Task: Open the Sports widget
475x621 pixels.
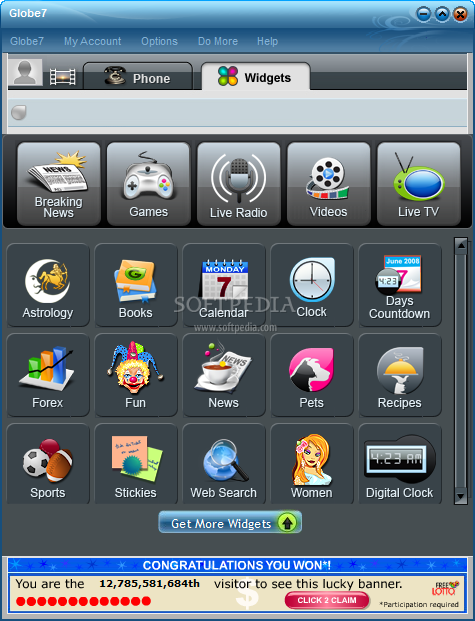Action: (48, 464)
